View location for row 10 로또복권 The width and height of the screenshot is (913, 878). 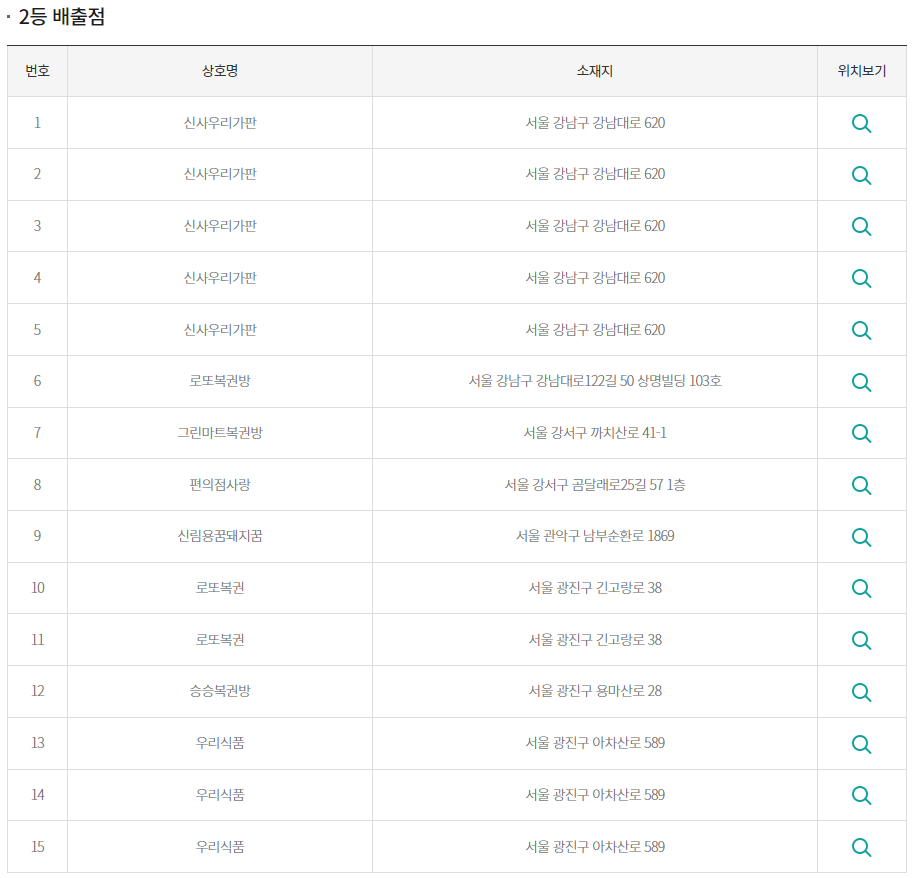coord(861,588)
